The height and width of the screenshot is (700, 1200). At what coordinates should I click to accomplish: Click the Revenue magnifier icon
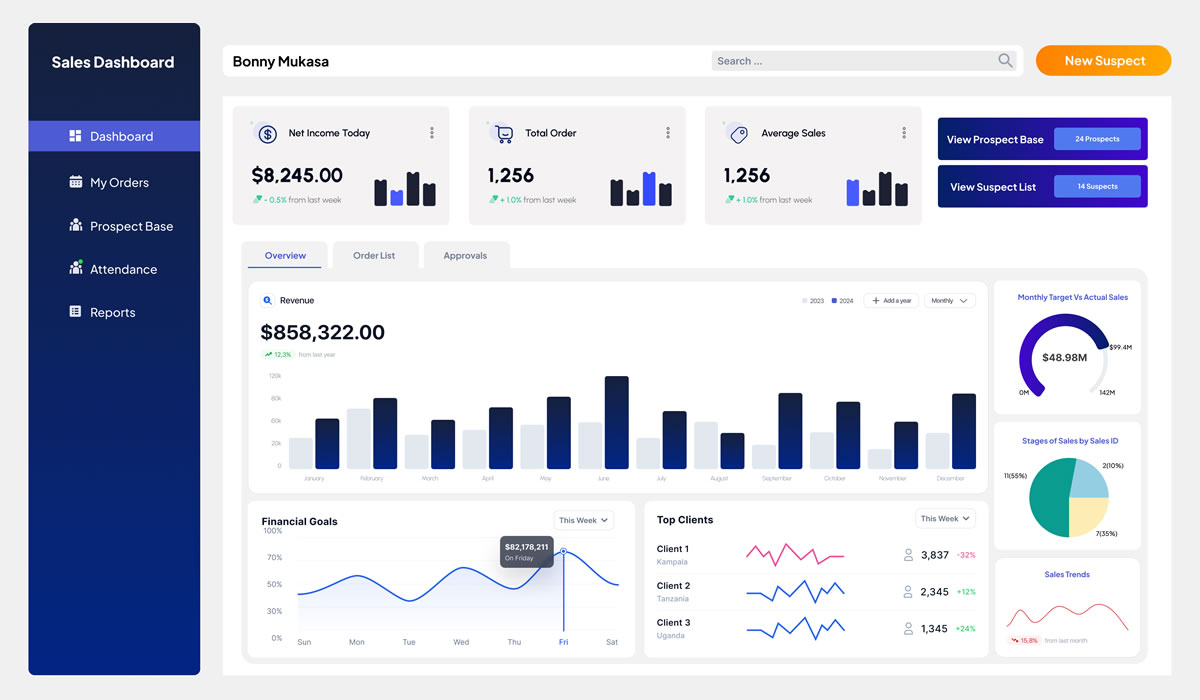(x=267, y=300)
